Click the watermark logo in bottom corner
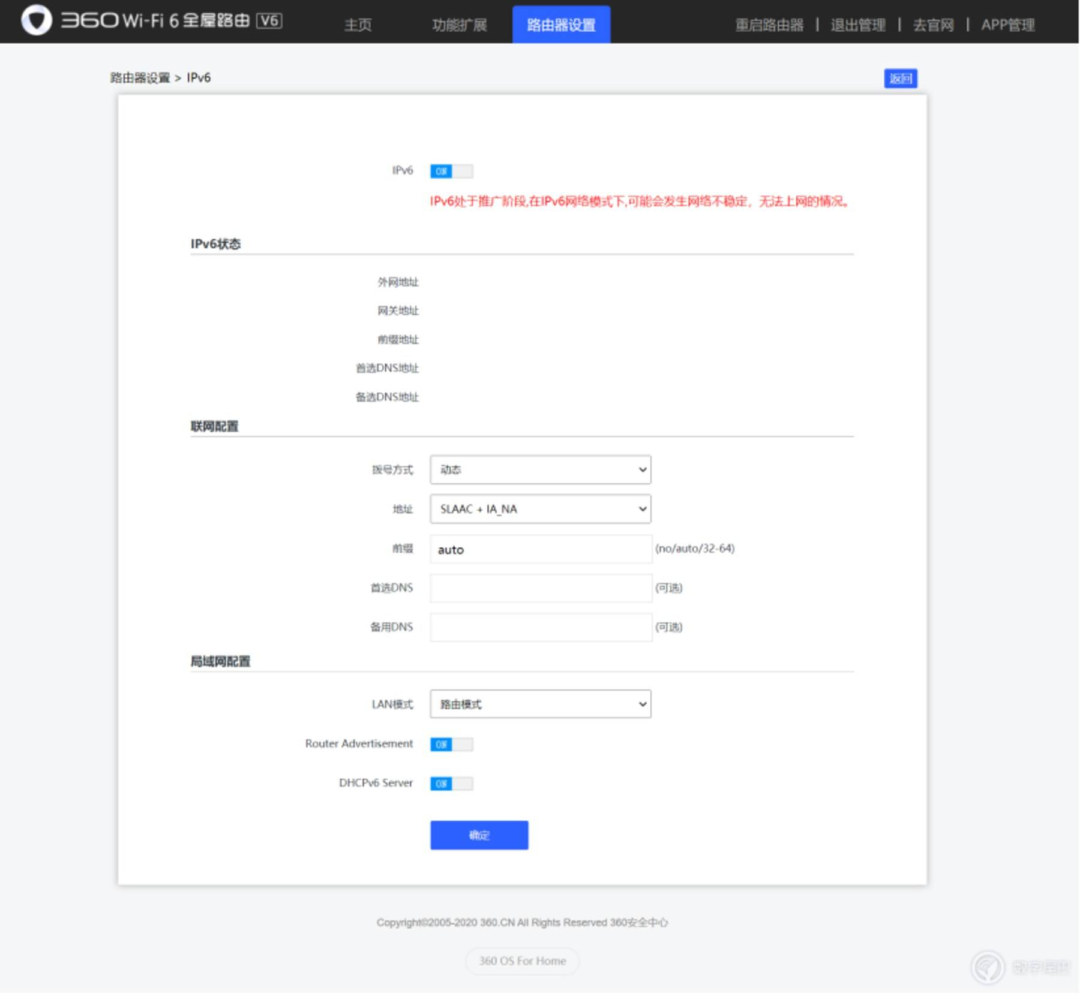1080x994 pixels. (x=988, y=967)
